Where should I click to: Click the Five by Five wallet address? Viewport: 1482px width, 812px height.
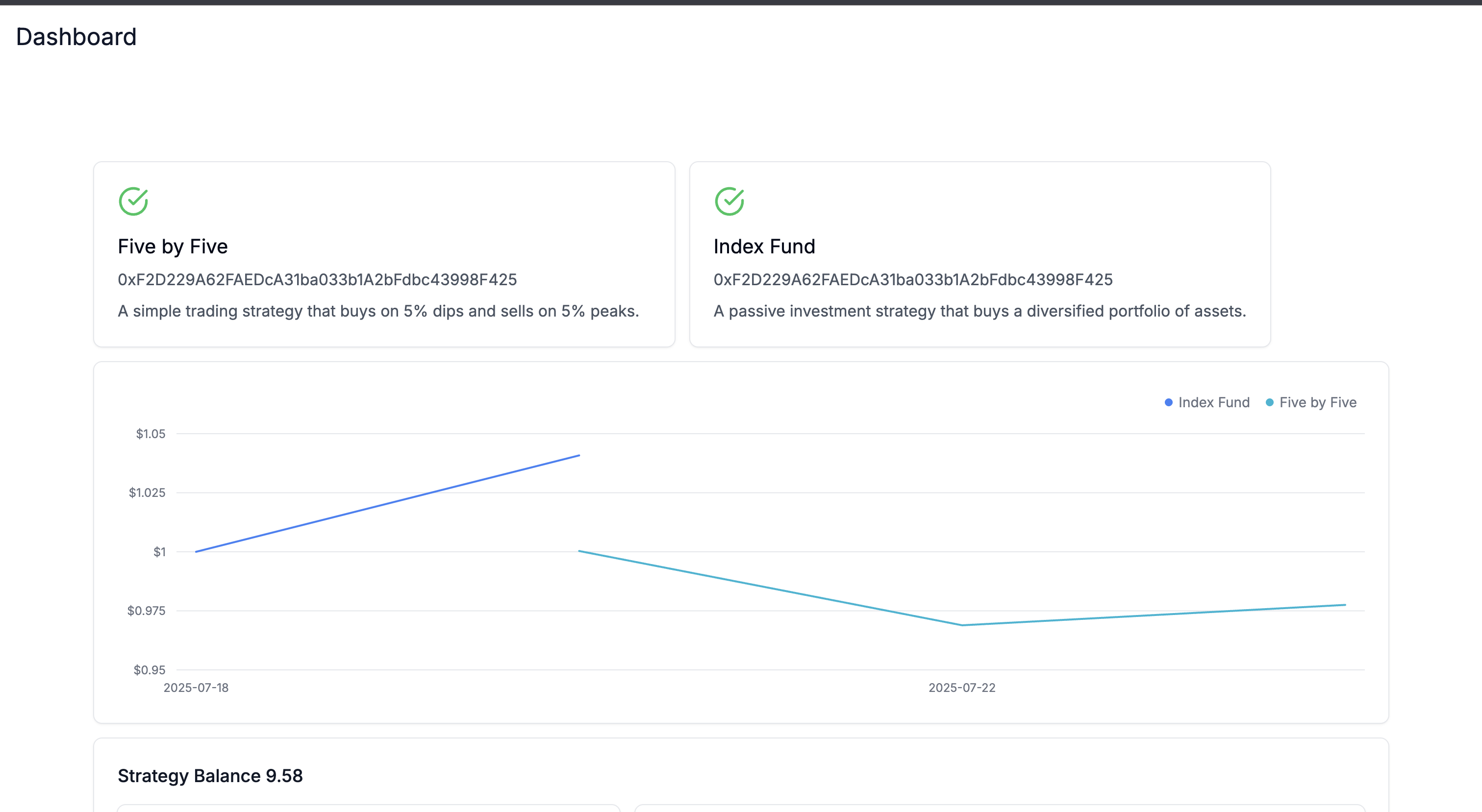click(x=317, y=279)
